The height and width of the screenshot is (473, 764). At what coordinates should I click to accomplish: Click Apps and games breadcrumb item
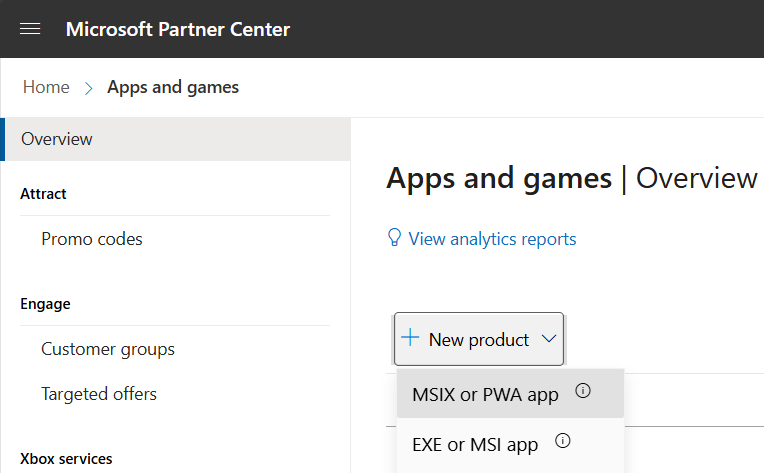coord(173,87)
